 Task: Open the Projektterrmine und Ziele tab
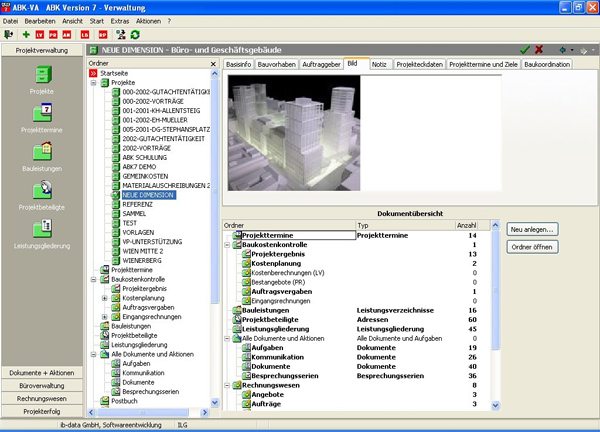pos(482,63)
